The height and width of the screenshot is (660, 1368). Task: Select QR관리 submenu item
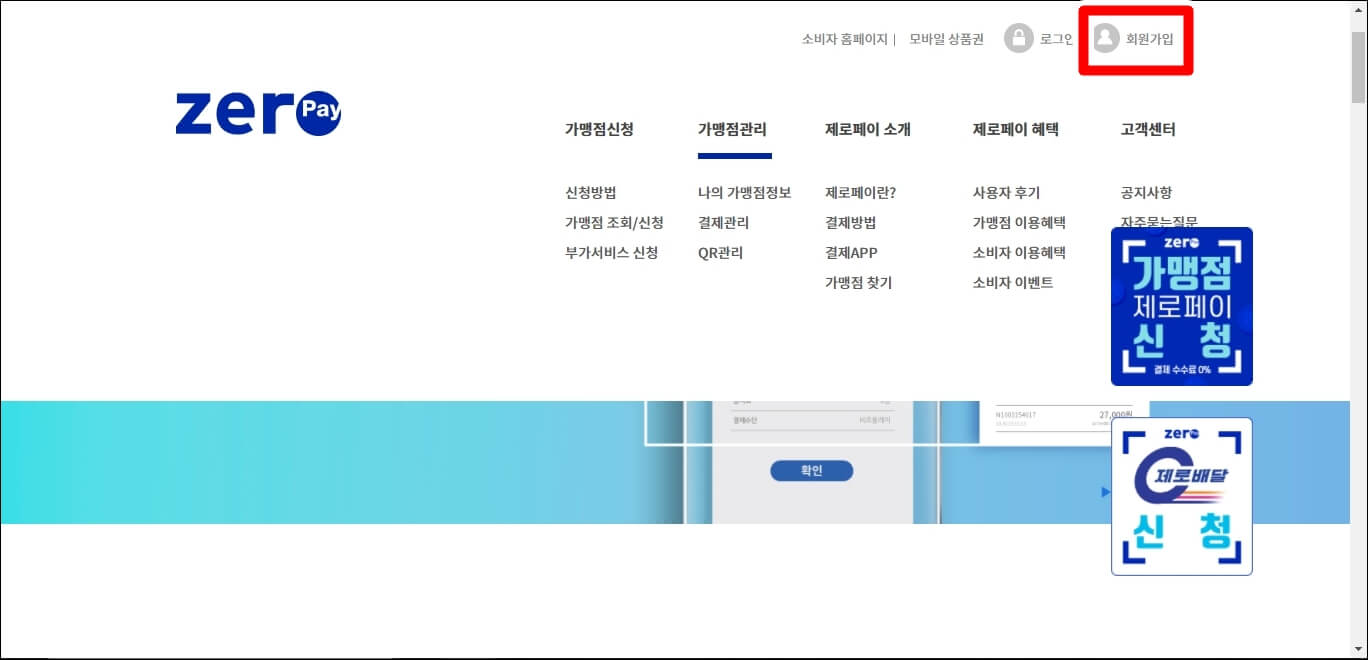click(721, 253)
